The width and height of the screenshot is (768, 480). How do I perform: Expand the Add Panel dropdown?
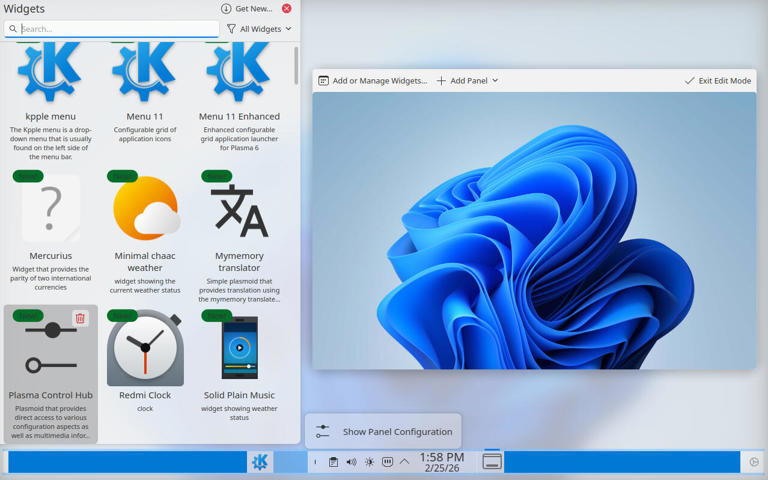[x=467, y=81]
